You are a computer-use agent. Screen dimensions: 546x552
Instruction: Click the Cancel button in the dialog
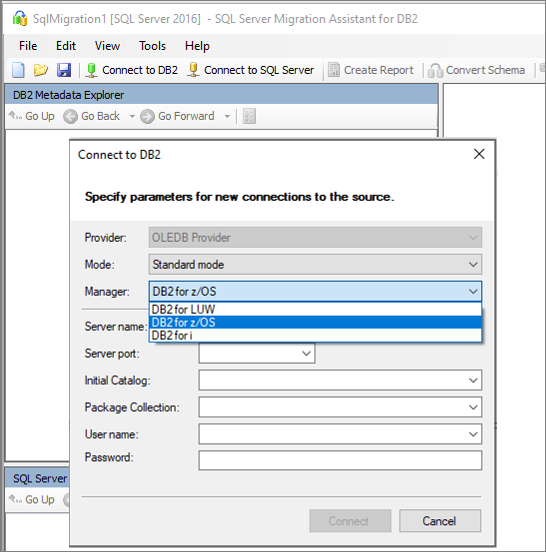click(x=440, y=521)
